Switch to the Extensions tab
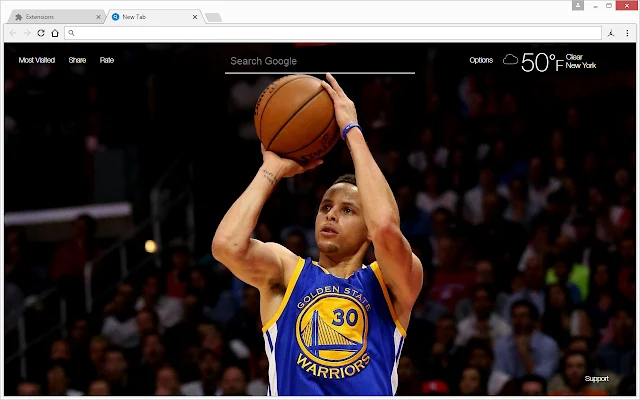The width and height of the screenshot is (640, 400). pyautogui.click(x=56, y=17)
